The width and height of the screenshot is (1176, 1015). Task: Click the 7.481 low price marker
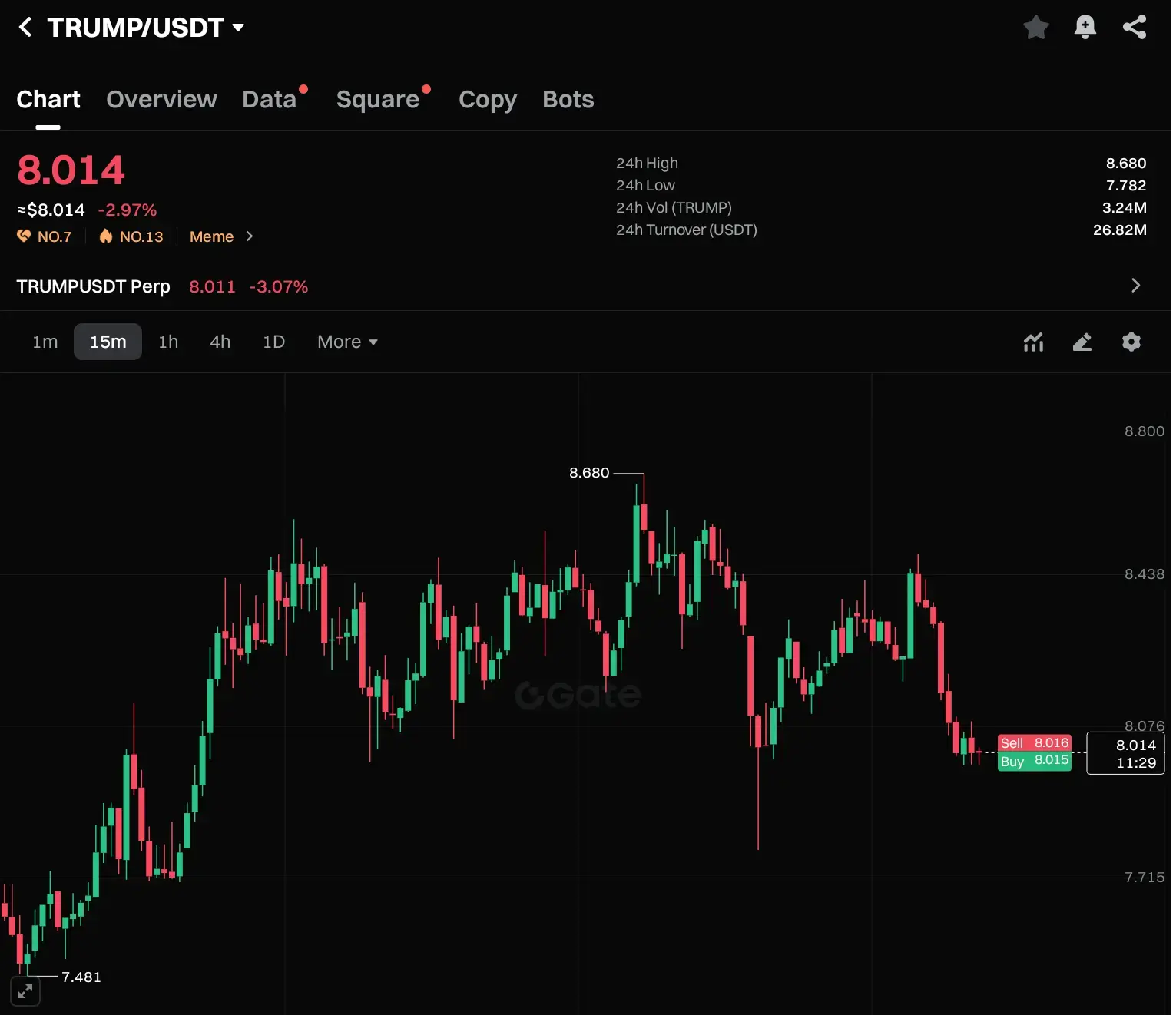81,977
